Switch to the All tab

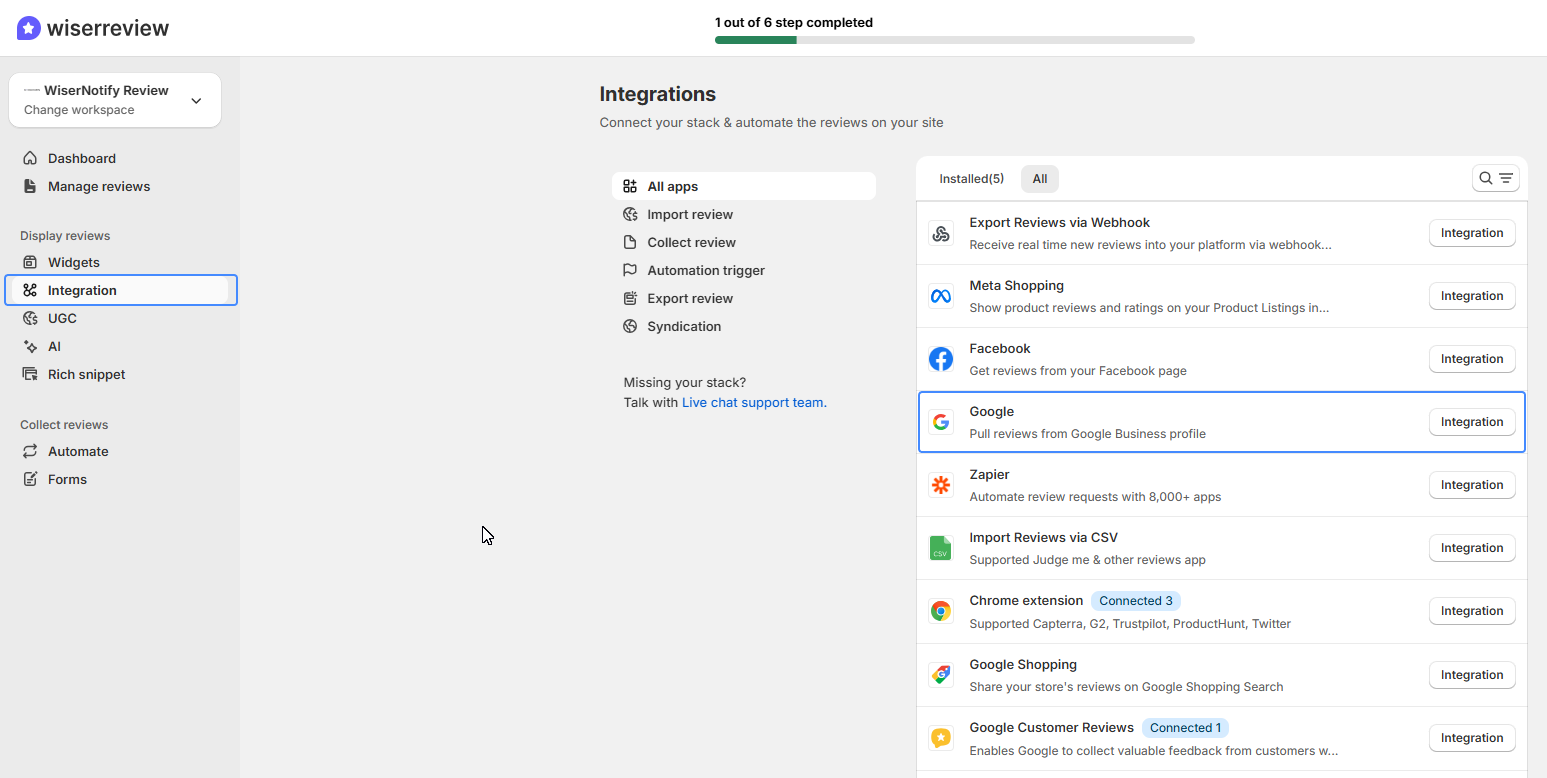(x=1040, y=178)
